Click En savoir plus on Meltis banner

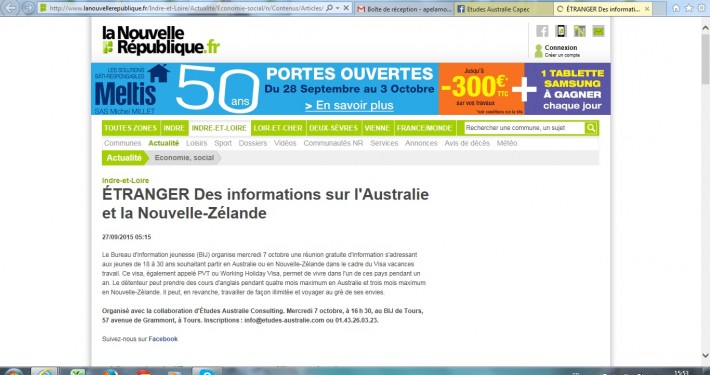(349, 106)
